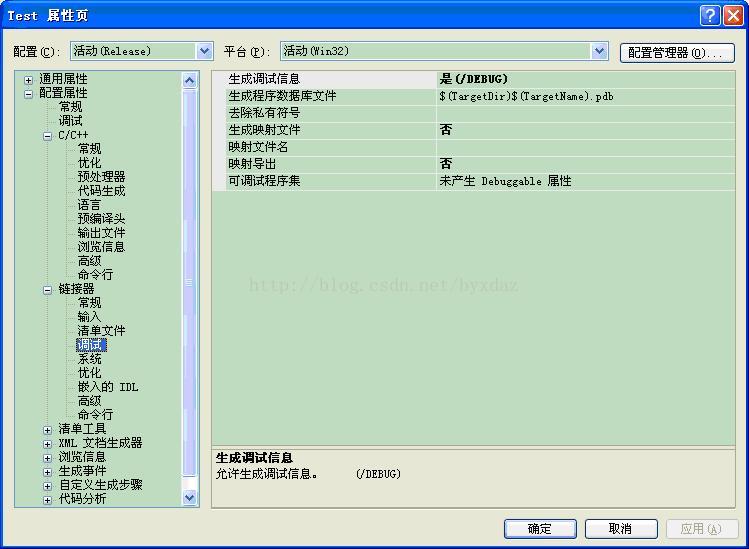
Task: Collapse the C/C++ tree node
Action: (x=47, y=136)
